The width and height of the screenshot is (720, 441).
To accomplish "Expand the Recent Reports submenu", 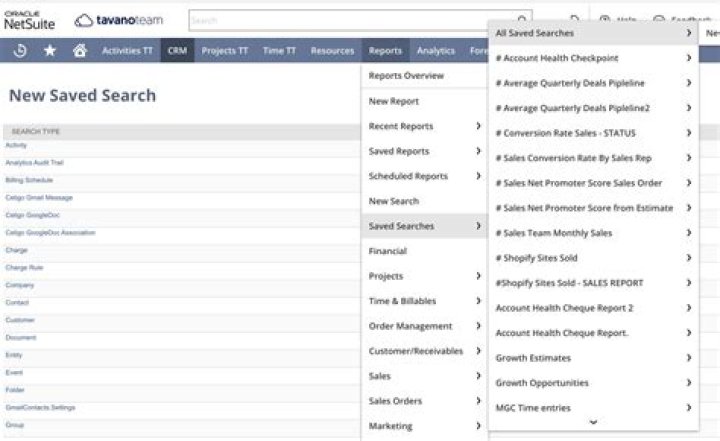I will tap(478, 126).
